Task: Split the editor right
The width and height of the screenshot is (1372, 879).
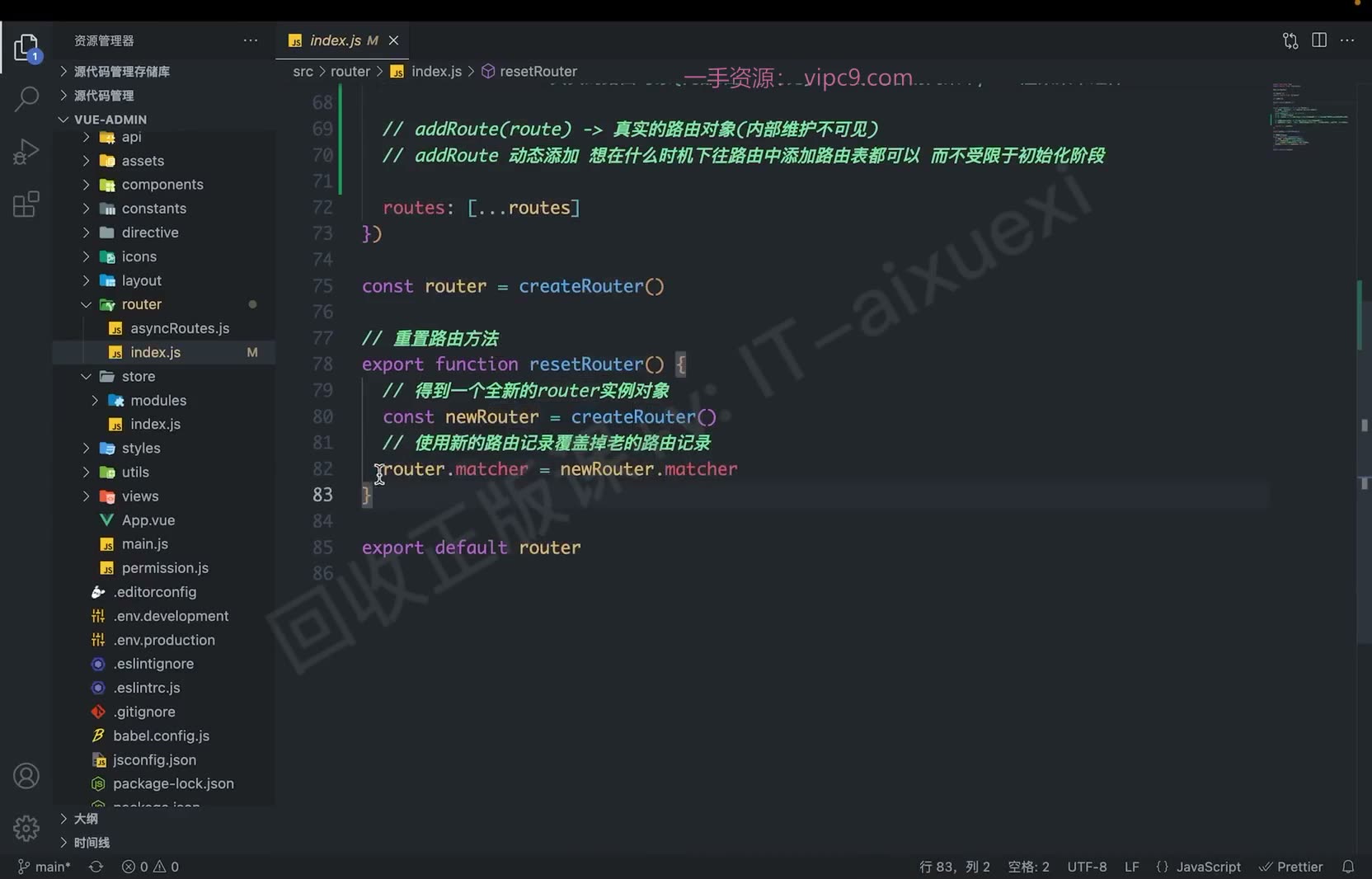Action: click(1319, 40)
